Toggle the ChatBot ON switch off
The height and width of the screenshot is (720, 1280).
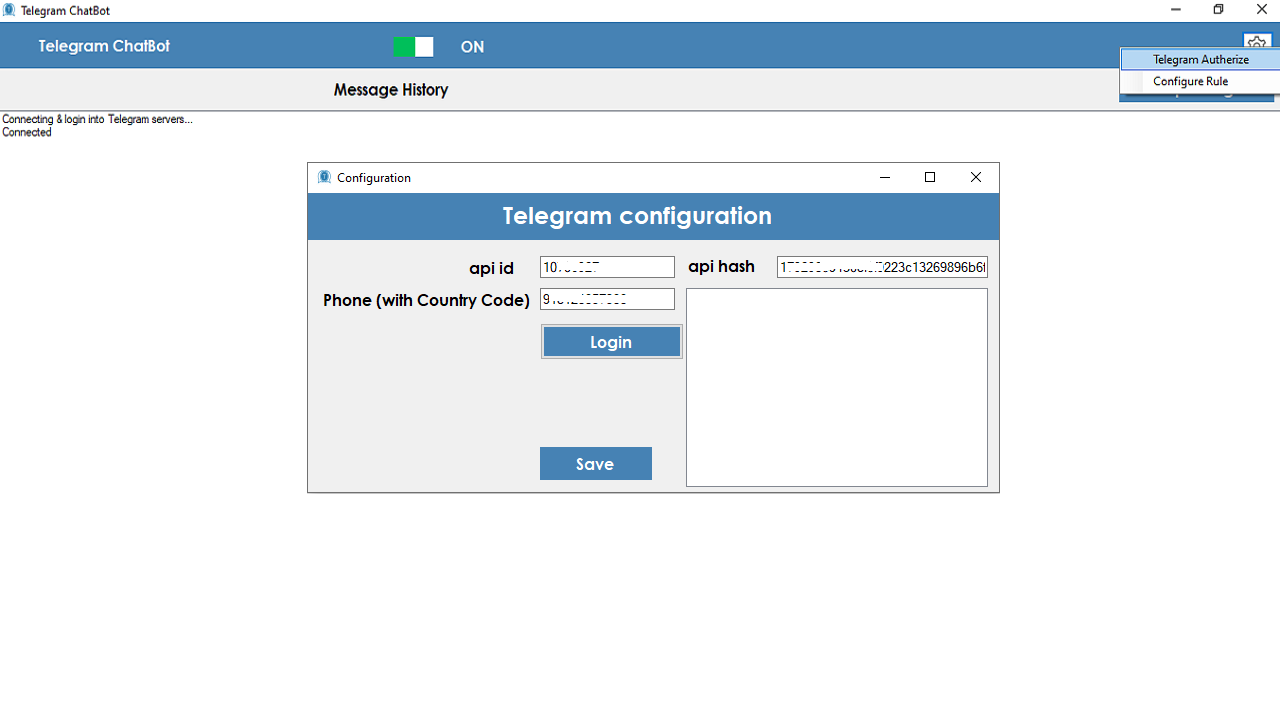click(413, 47)
